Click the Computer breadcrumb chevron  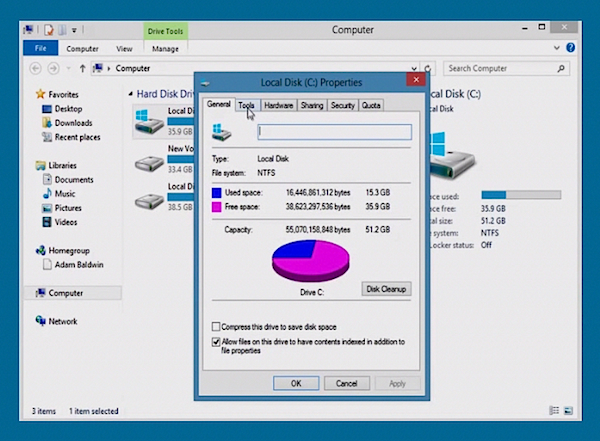pyautogui.click(x=109, y=69)
